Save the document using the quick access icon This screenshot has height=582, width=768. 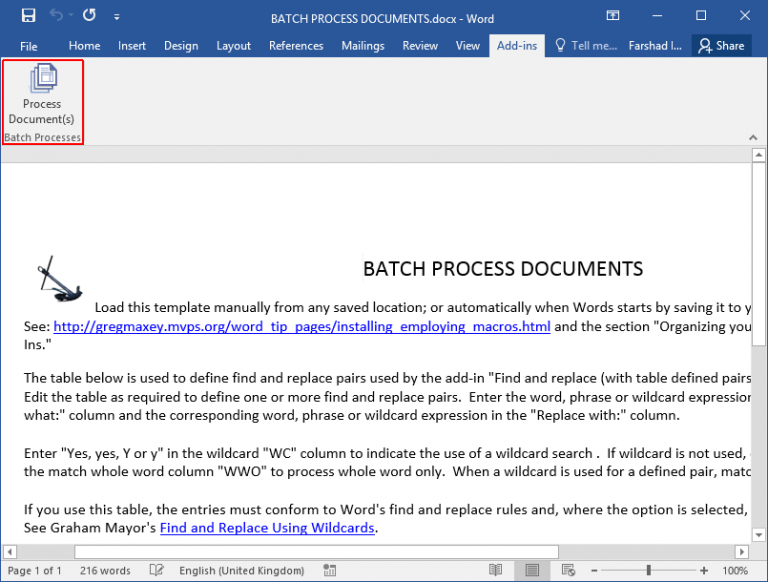[x=28, y=16]
